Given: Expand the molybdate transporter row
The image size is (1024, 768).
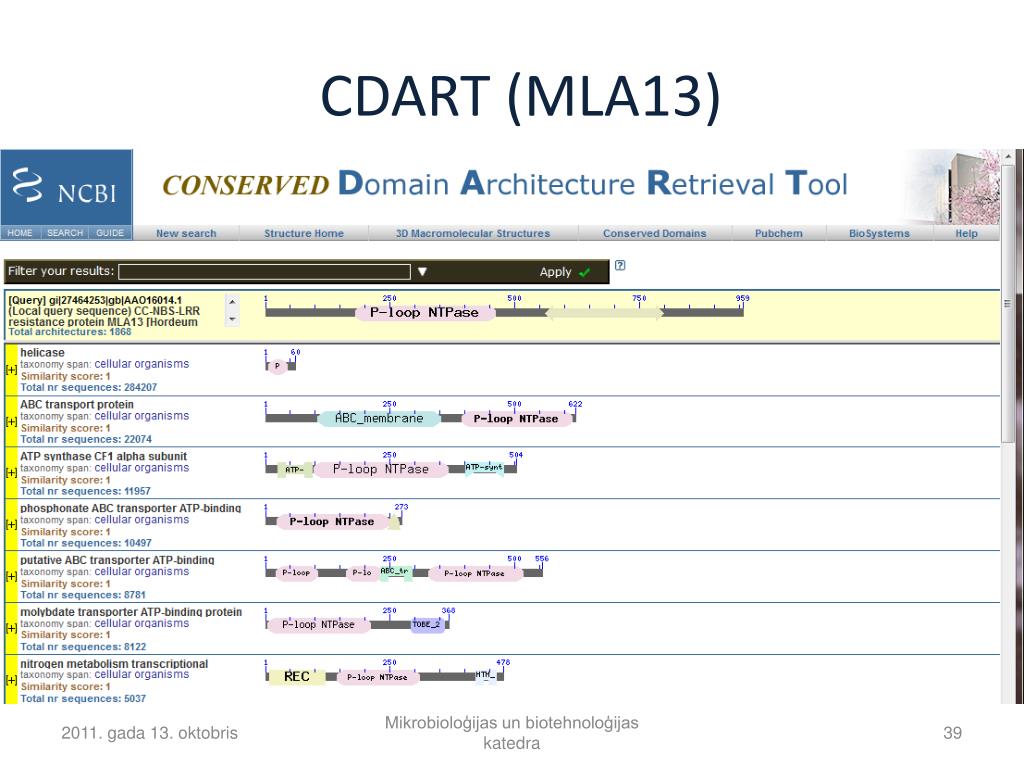Looking at the screenshot, I should (11, 628).
